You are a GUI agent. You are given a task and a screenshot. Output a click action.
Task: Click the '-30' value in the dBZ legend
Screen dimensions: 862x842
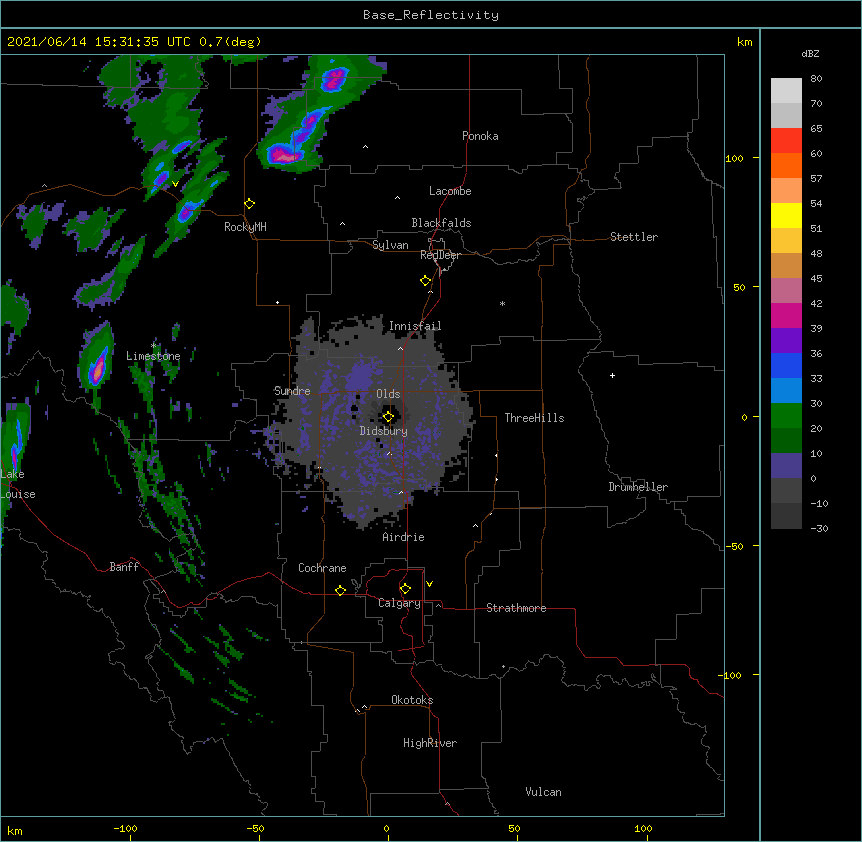click(x=819, y=529)
